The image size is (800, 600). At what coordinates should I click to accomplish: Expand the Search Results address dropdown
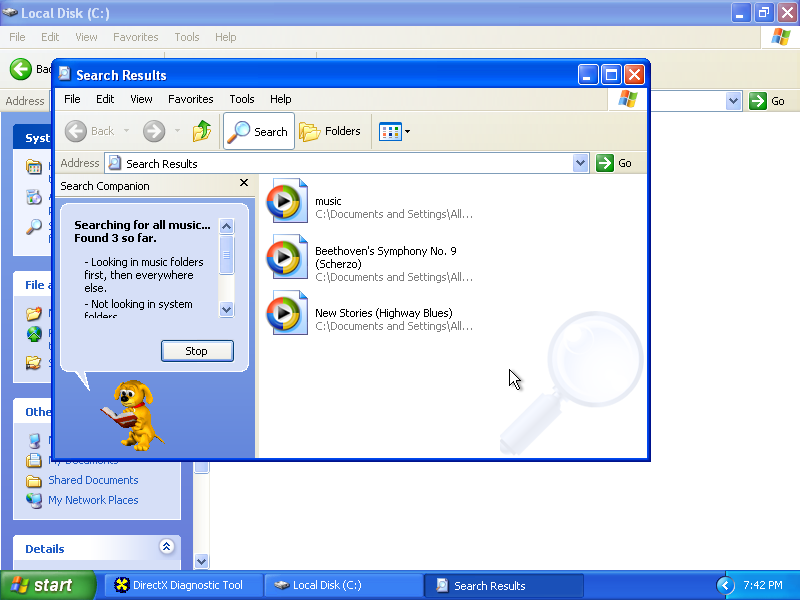581,163
